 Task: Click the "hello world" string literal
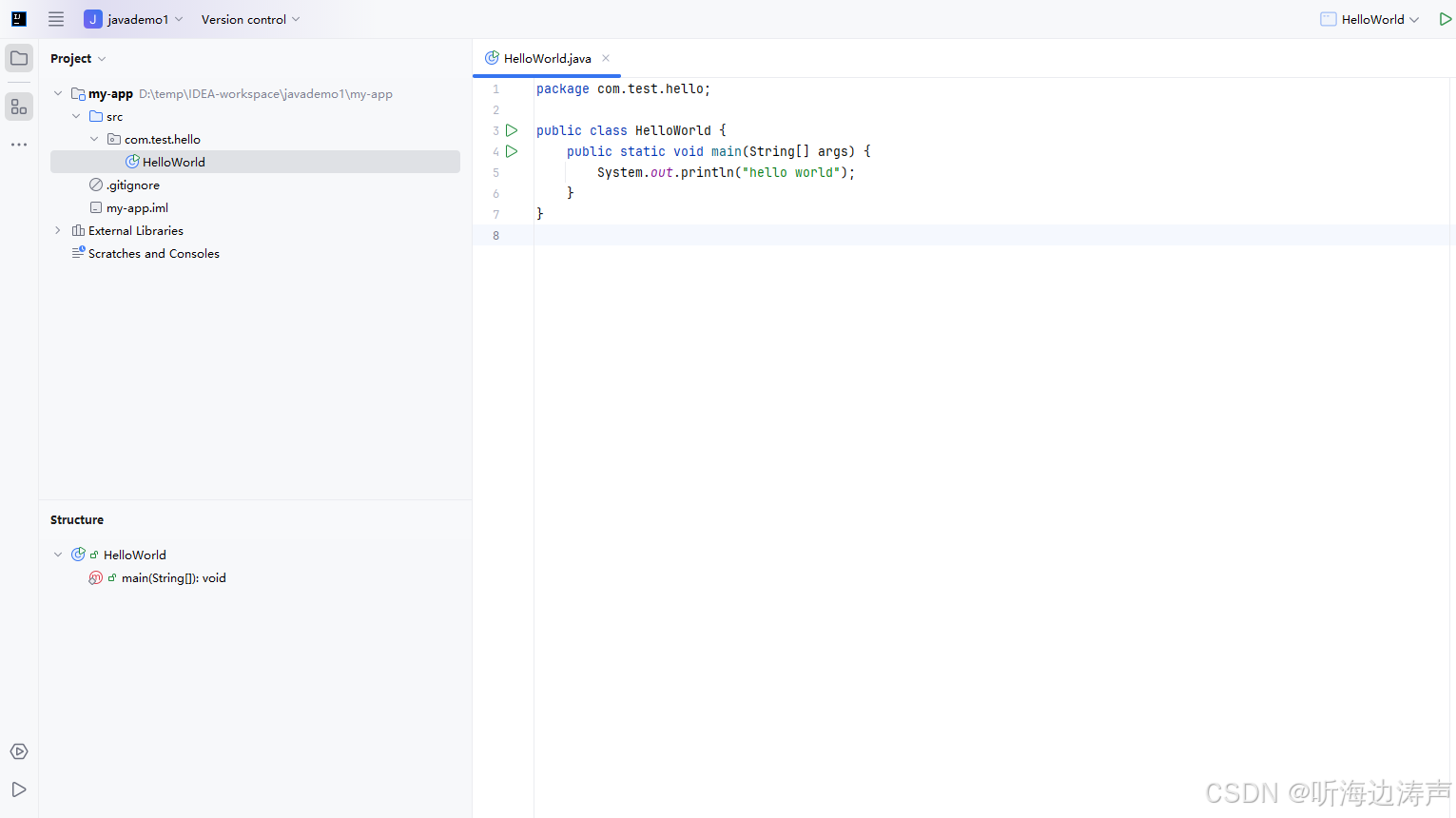(791, 172)
